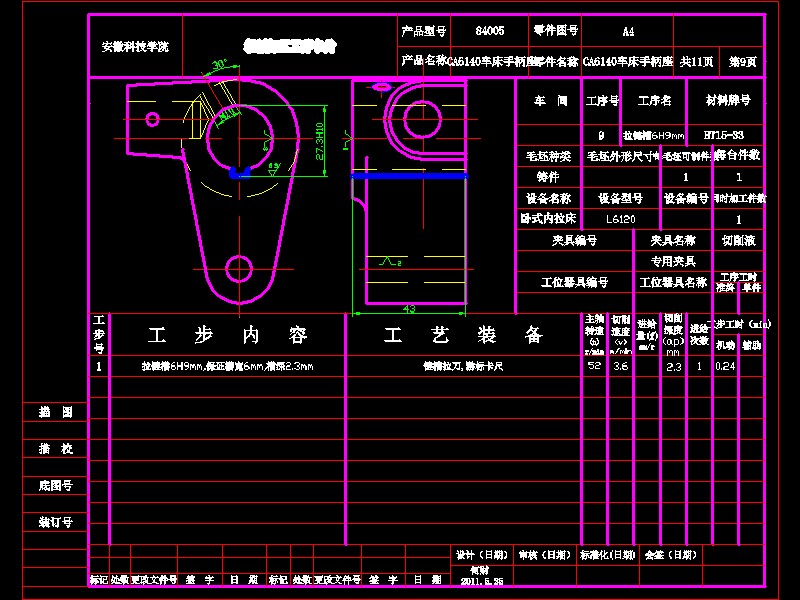Click the spindle speed value 52
800x600 pixels.
[x=594, y=366]
